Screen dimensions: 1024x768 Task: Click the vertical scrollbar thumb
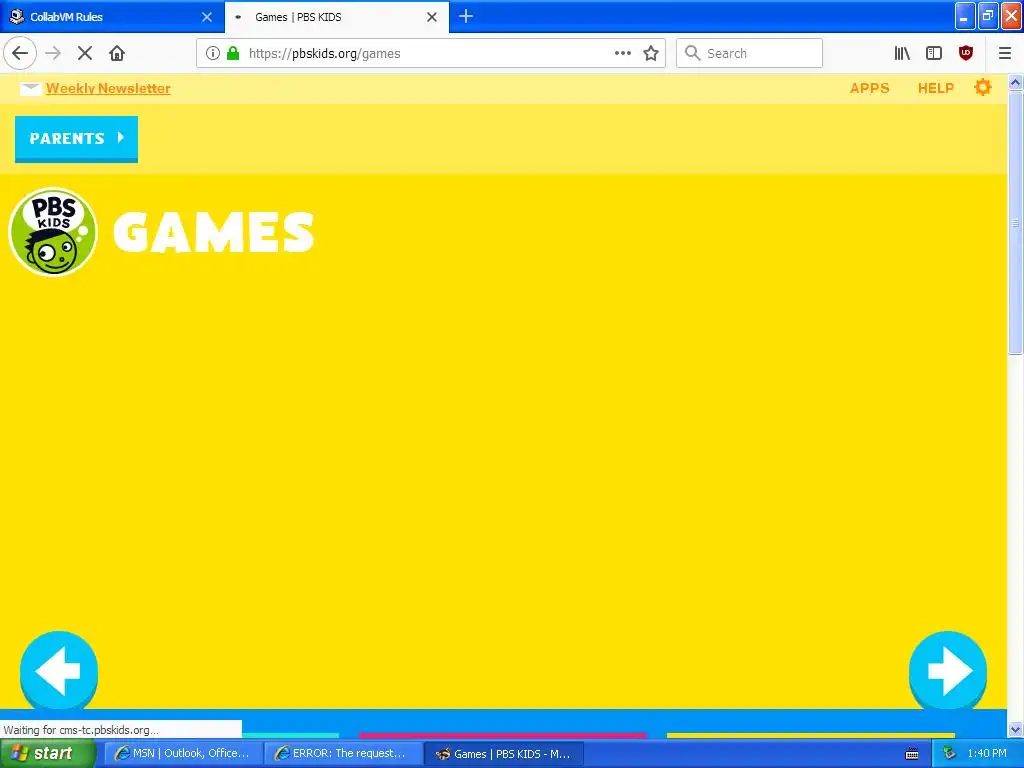coord(1015,223)
